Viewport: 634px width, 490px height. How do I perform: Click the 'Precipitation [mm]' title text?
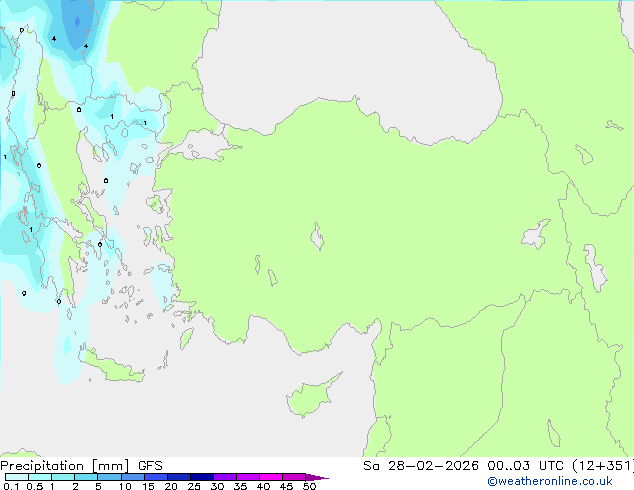tap(65, 466)
